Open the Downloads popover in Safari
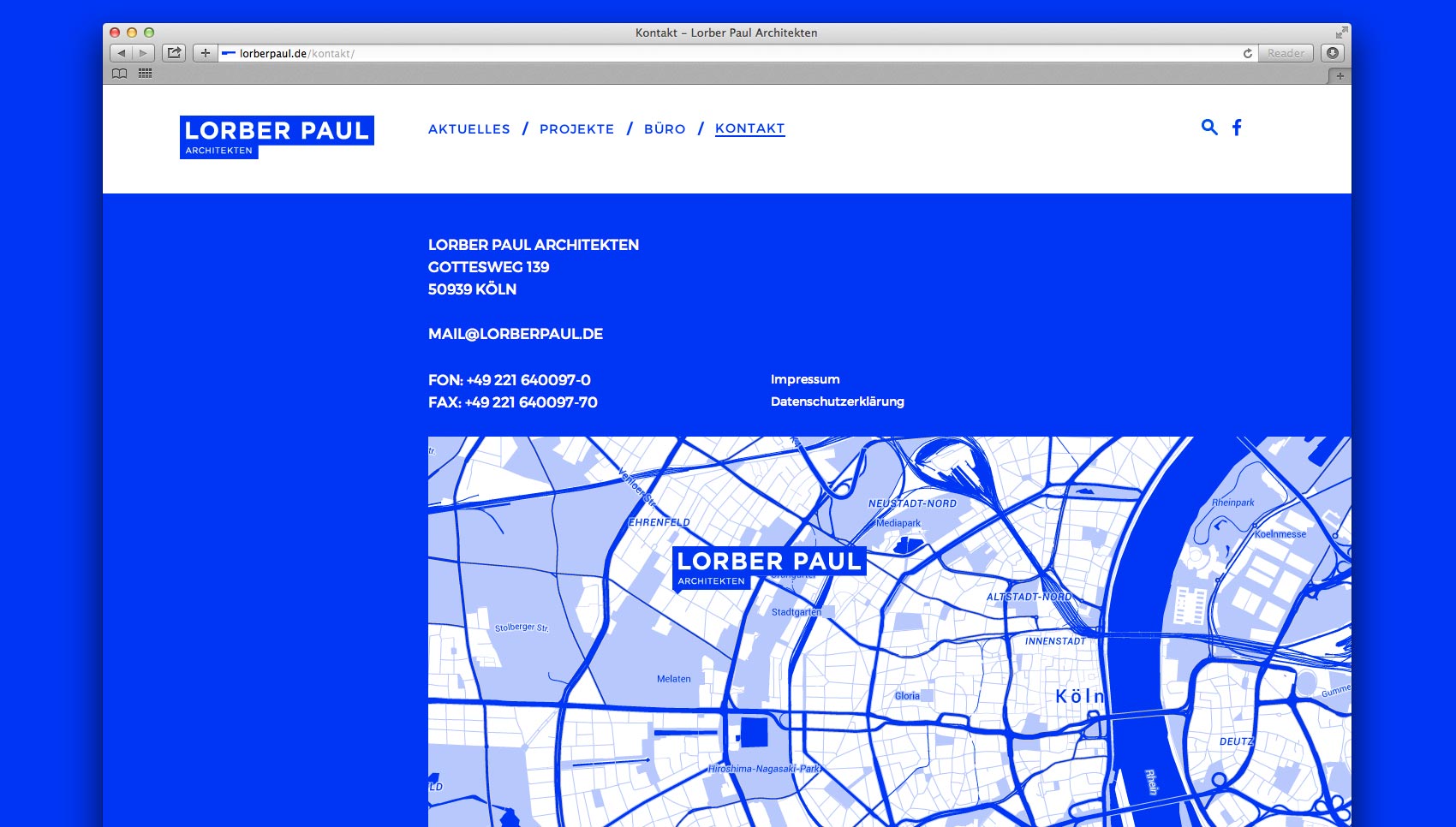 tap(1333, 52)
